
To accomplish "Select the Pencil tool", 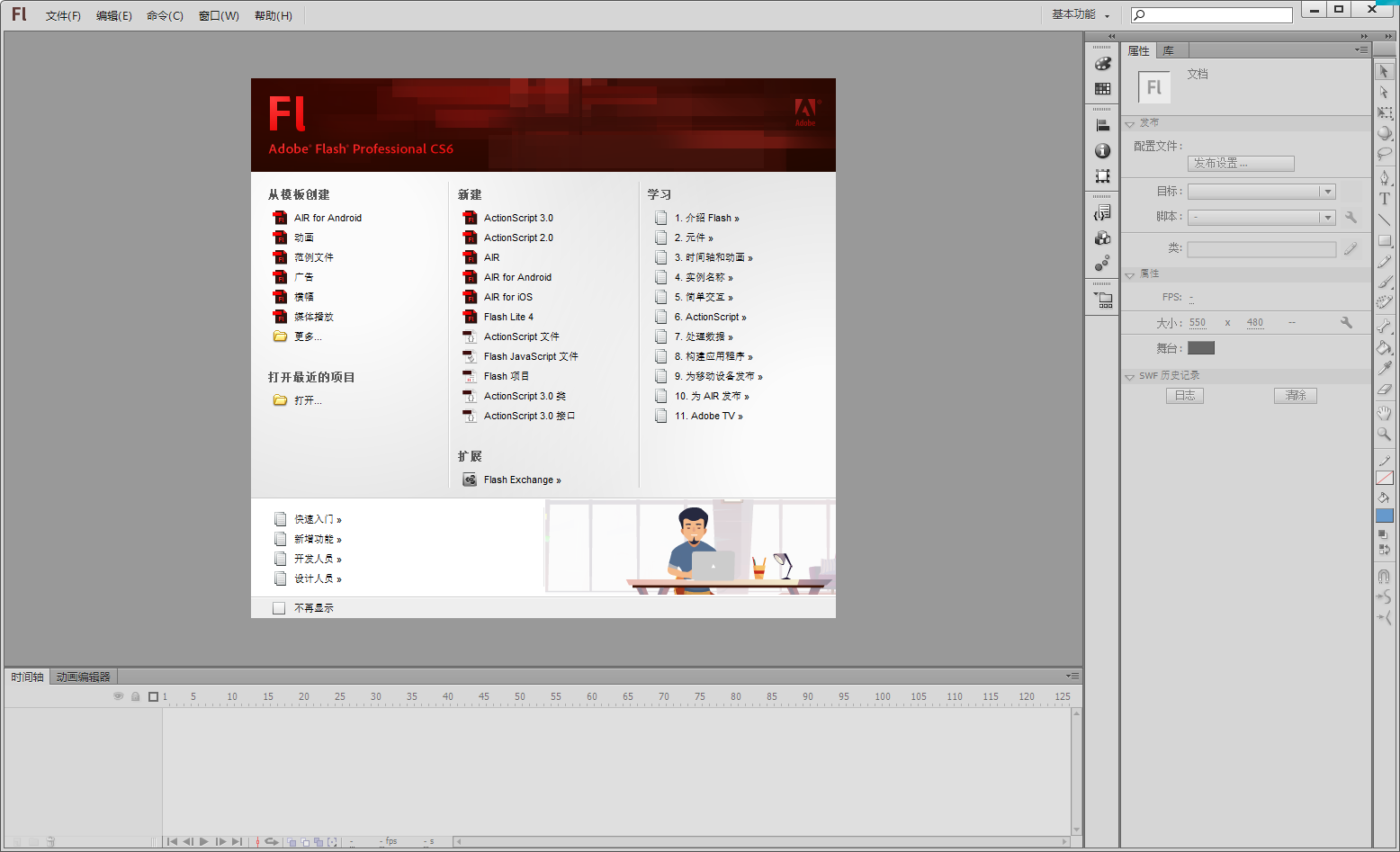I will coord(1385,261).
